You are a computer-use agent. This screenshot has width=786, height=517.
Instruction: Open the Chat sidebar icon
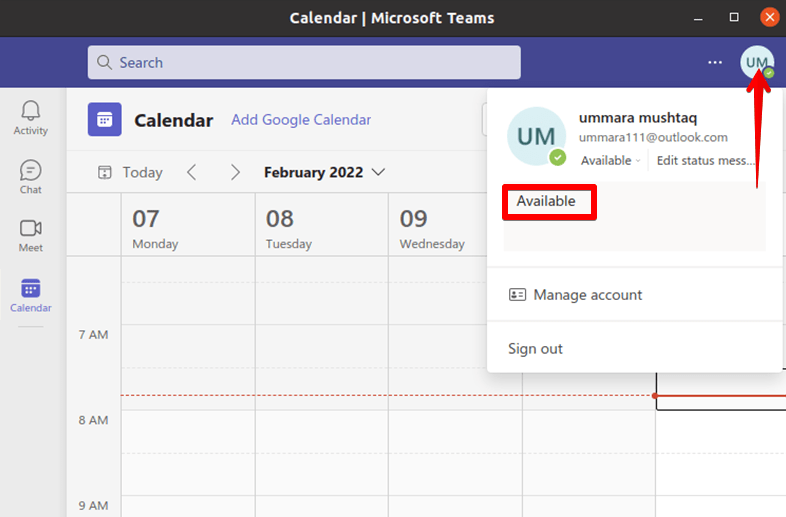tap(31, 170)
